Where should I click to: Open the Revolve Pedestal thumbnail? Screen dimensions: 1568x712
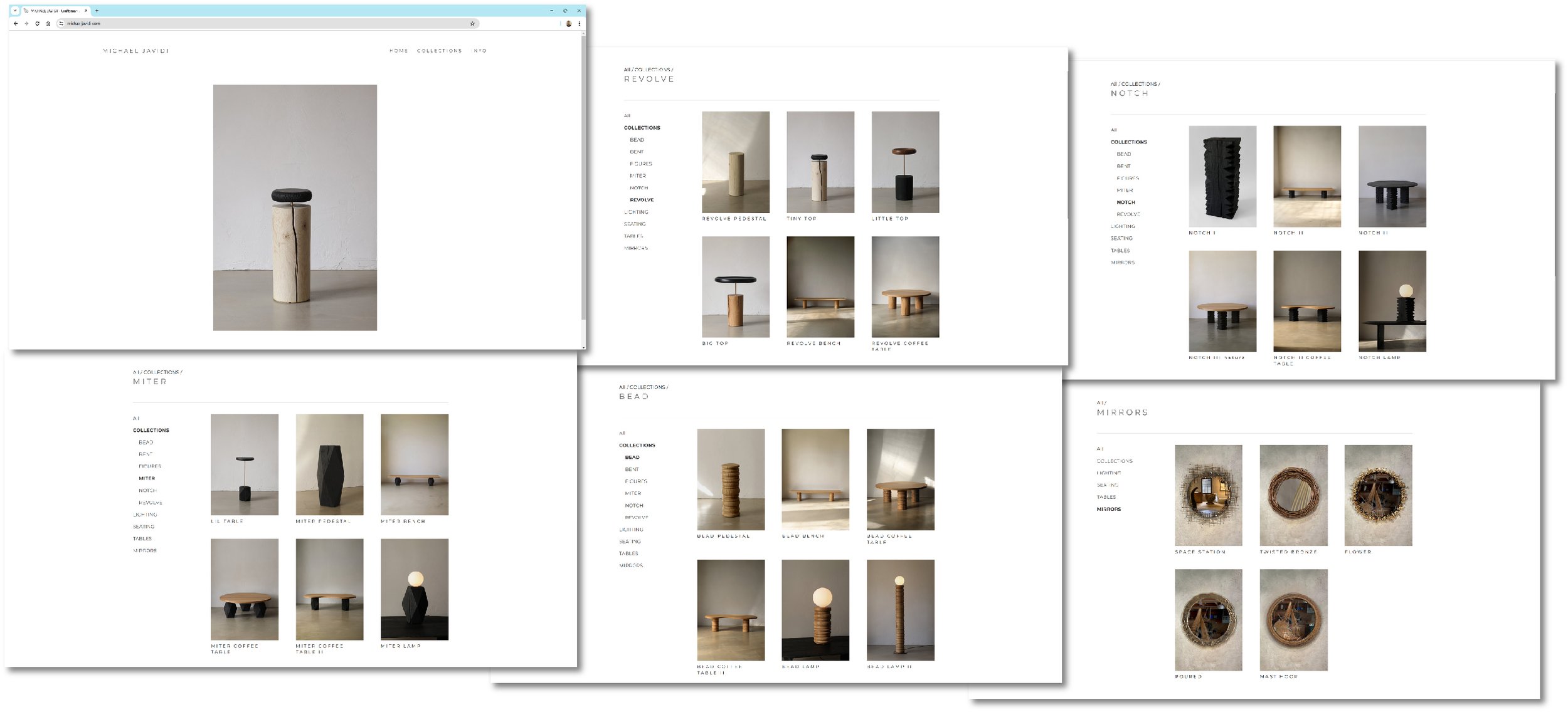click(x=735, y=162)
